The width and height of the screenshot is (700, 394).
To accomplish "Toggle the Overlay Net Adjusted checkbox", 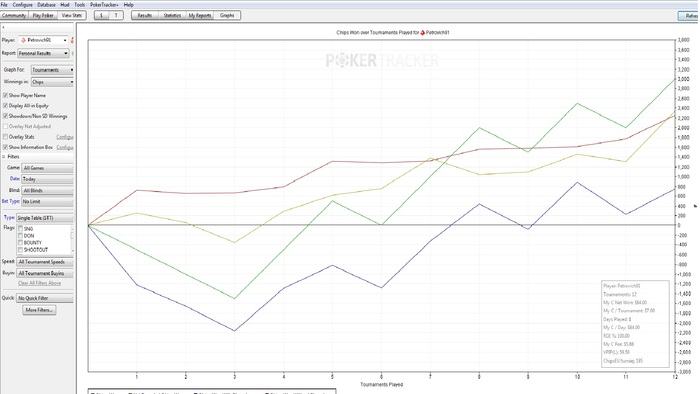I will pyautogui.click(x=5, y=126).
